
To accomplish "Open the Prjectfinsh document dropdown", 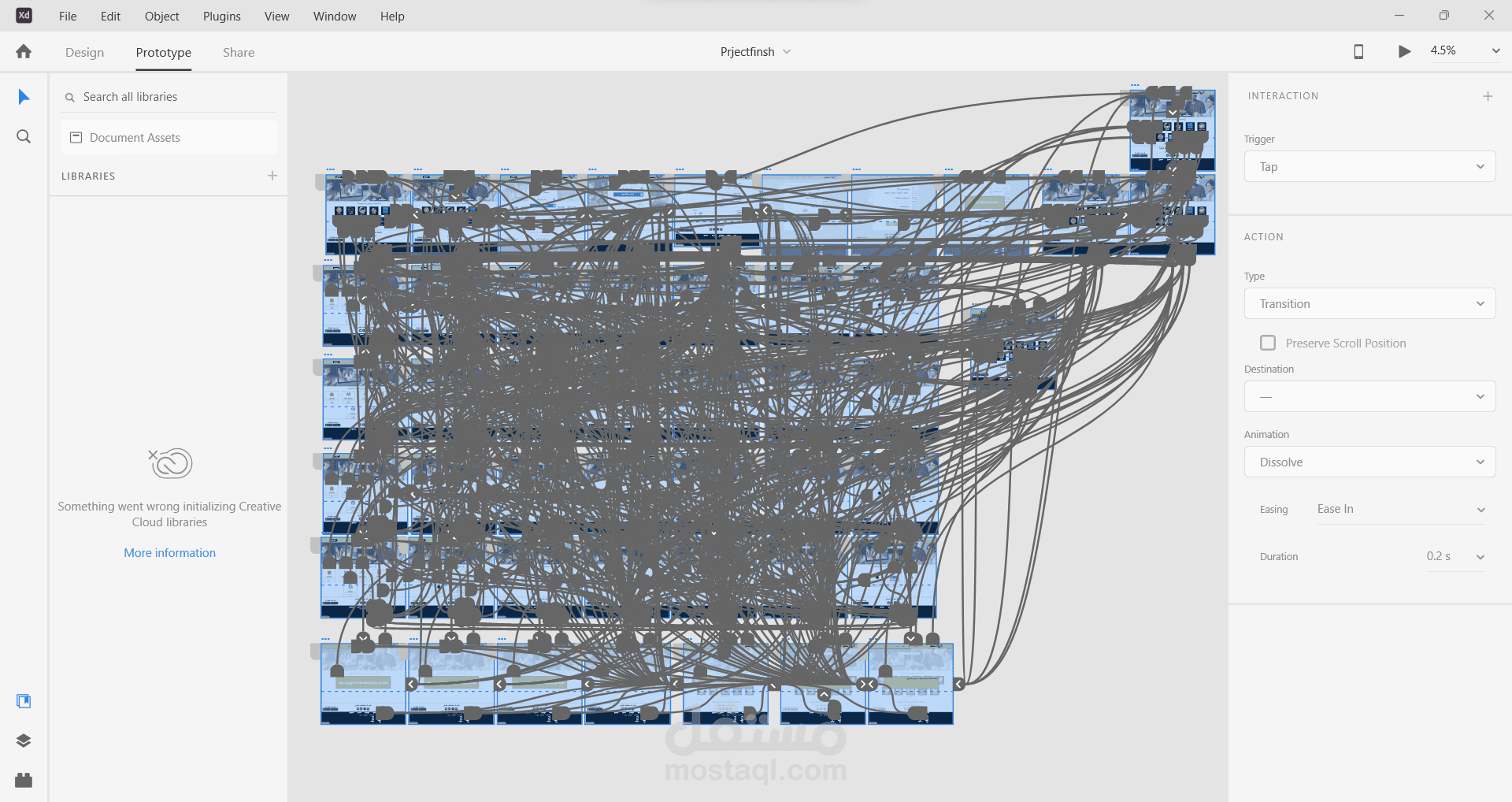I will coord(756,52).
